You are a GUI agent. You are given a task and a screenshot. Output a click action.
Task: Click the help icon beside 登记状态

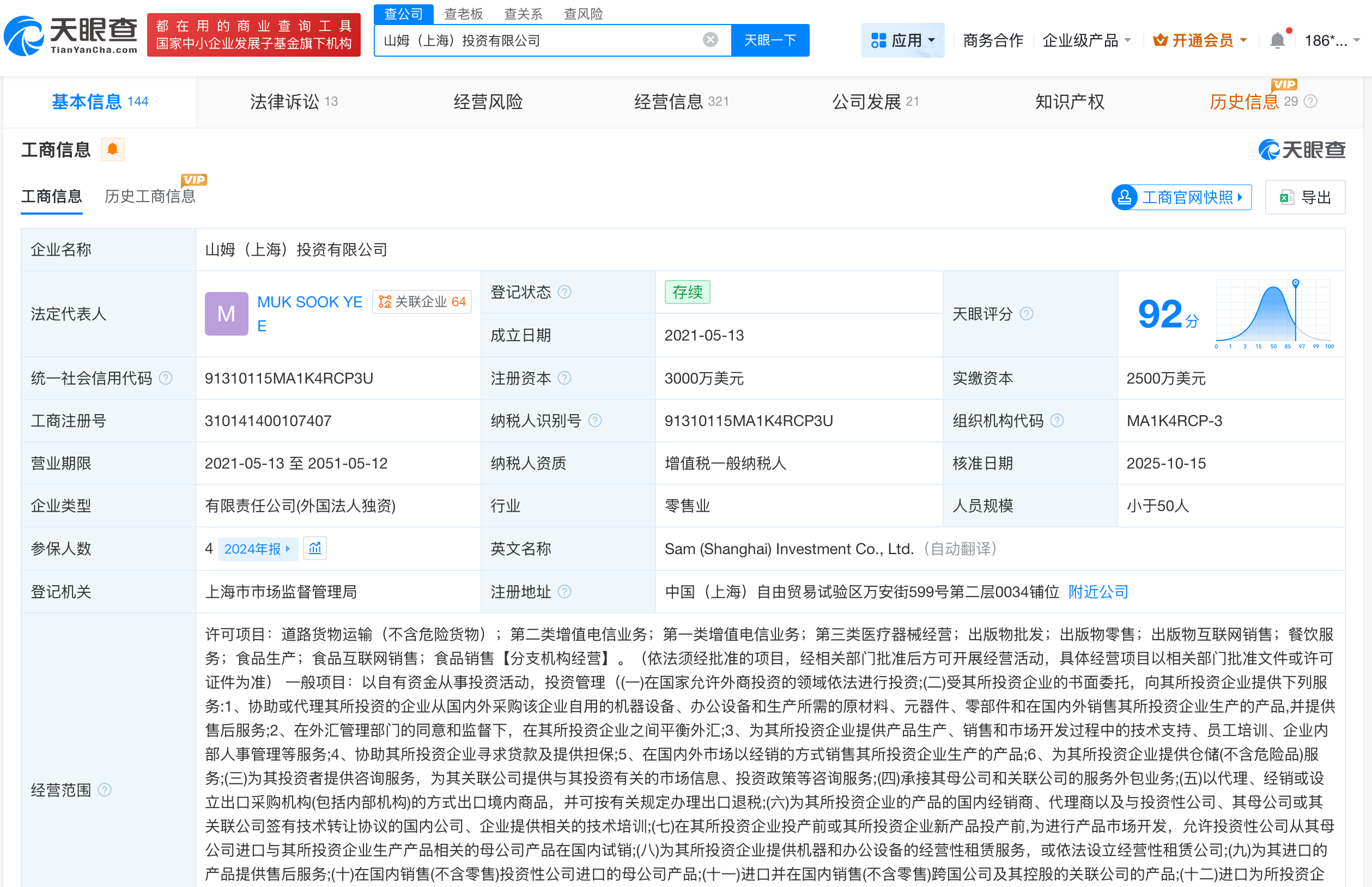tap(566, 292)
